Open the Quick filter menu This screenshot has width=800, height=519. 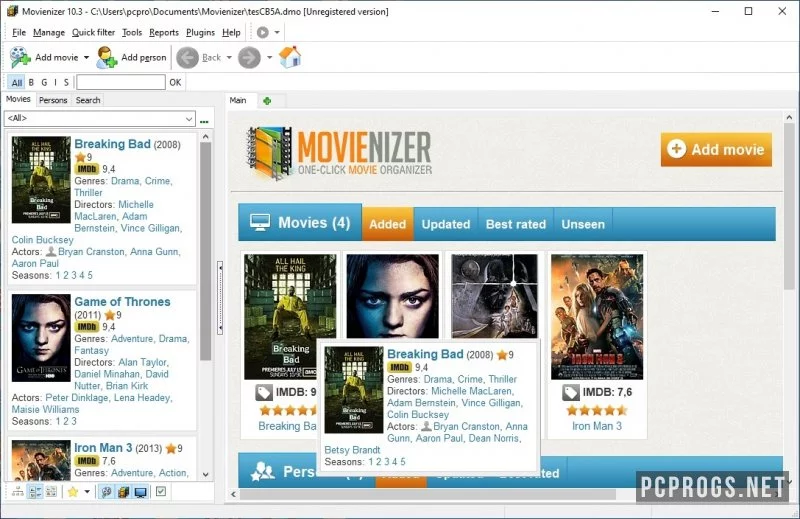[x=93, y=32]
